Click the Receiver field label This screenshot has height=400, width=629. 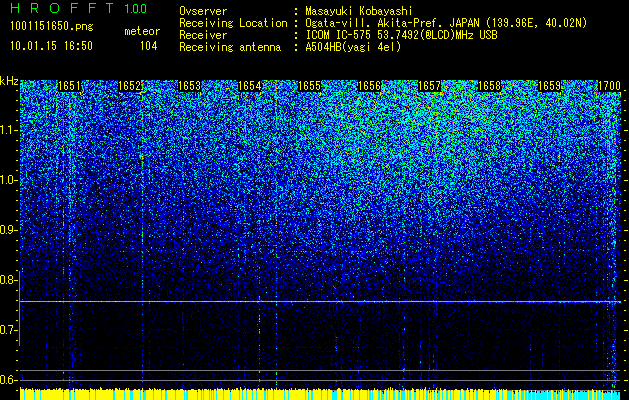click(x=203, y=35)
